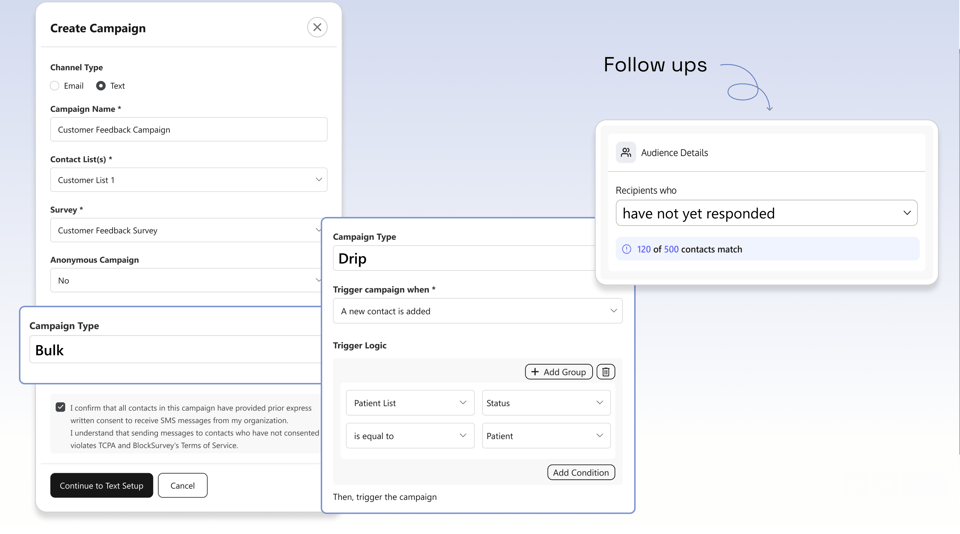
Task: Select the Email channel type
Action: 55,86
